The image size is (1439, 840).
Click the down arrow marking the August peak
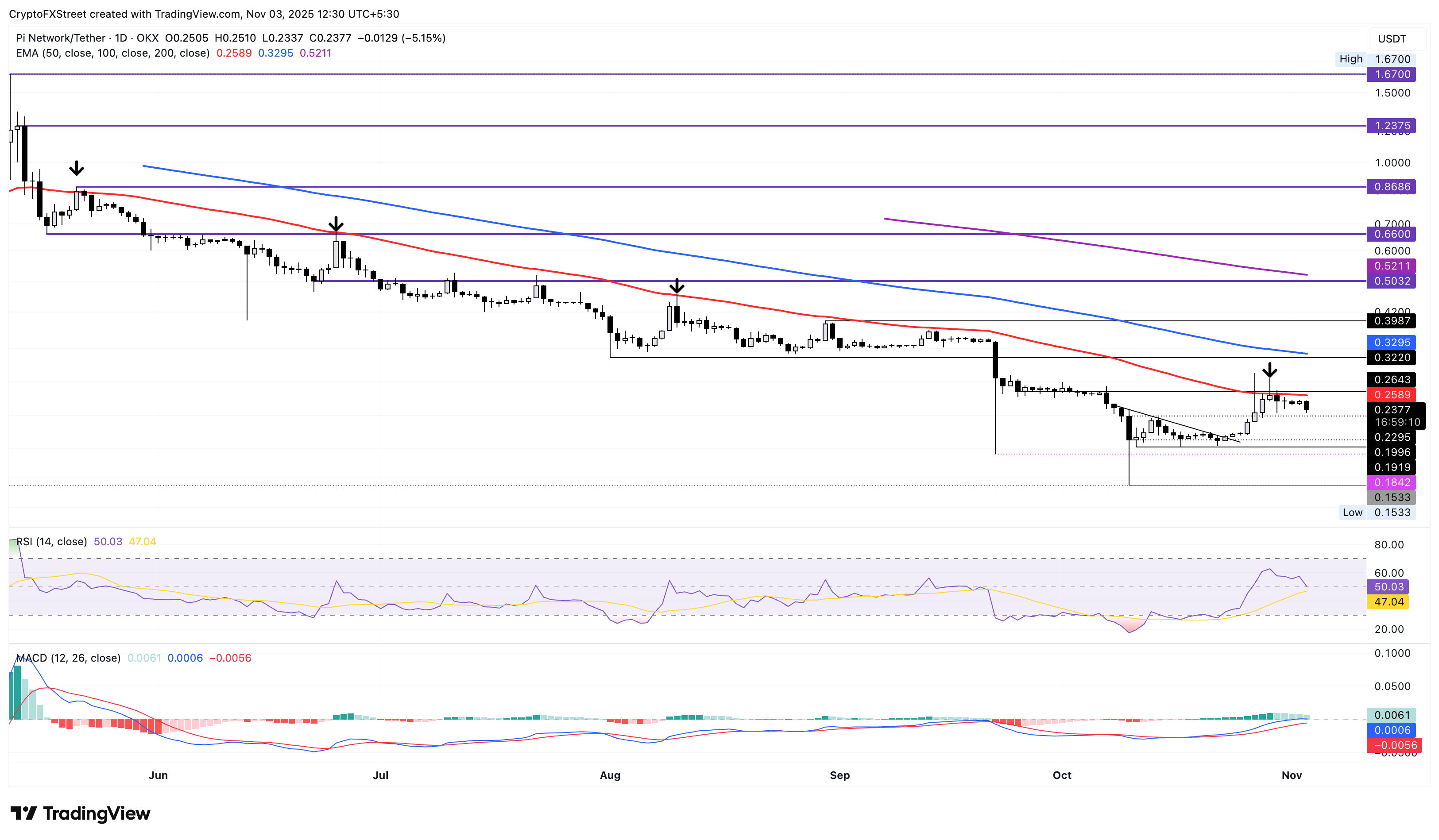pos(677,285)
